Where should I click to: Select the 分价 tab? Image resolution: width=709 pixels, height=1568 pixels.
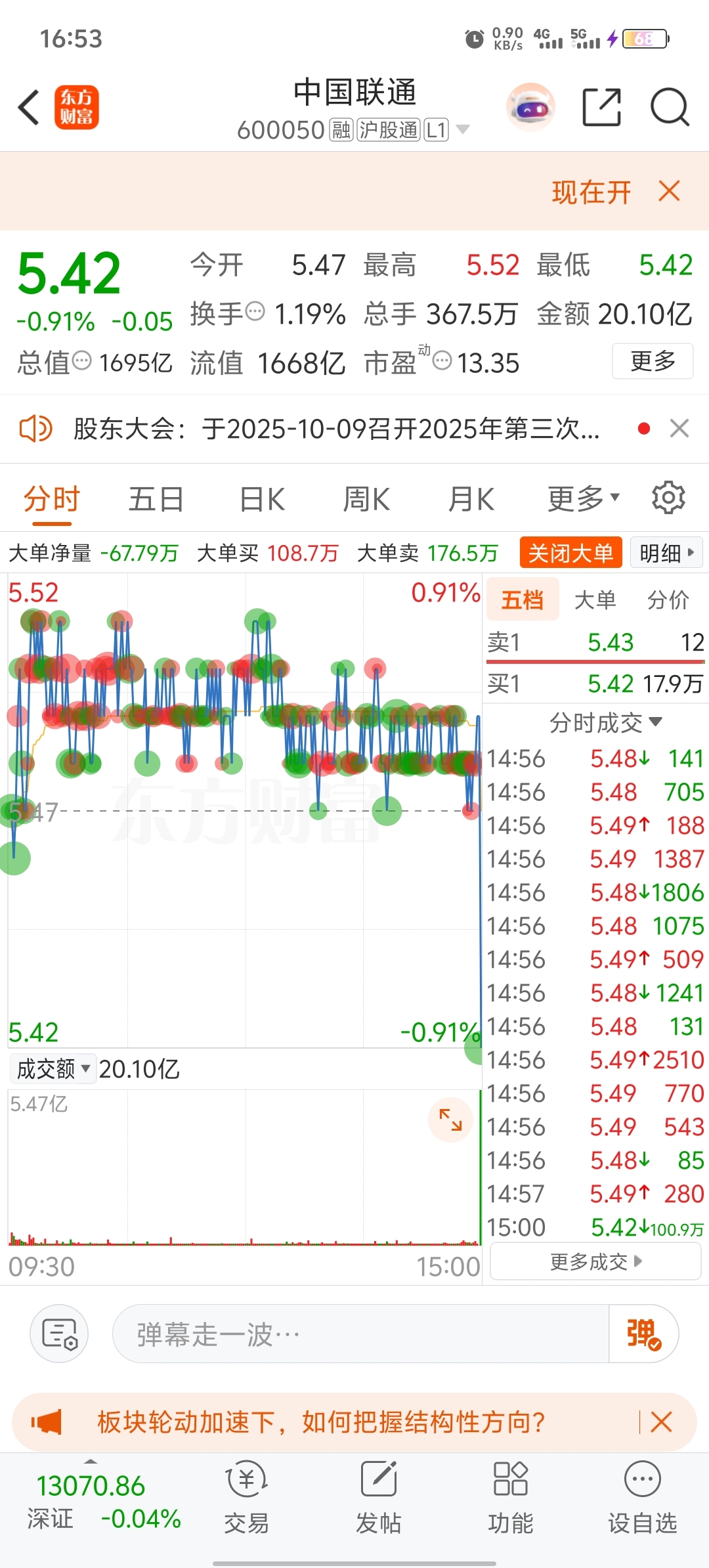point(668,599)
